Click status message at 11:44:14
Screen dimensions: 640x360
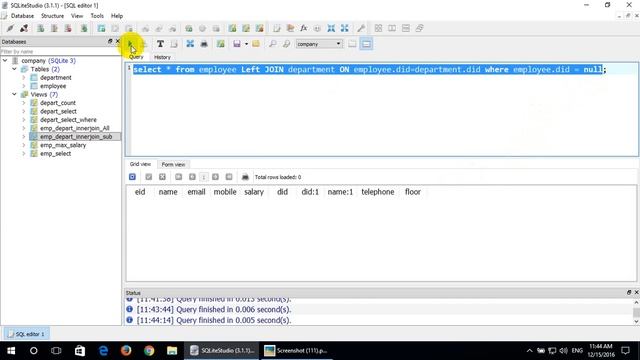[213, 320]
